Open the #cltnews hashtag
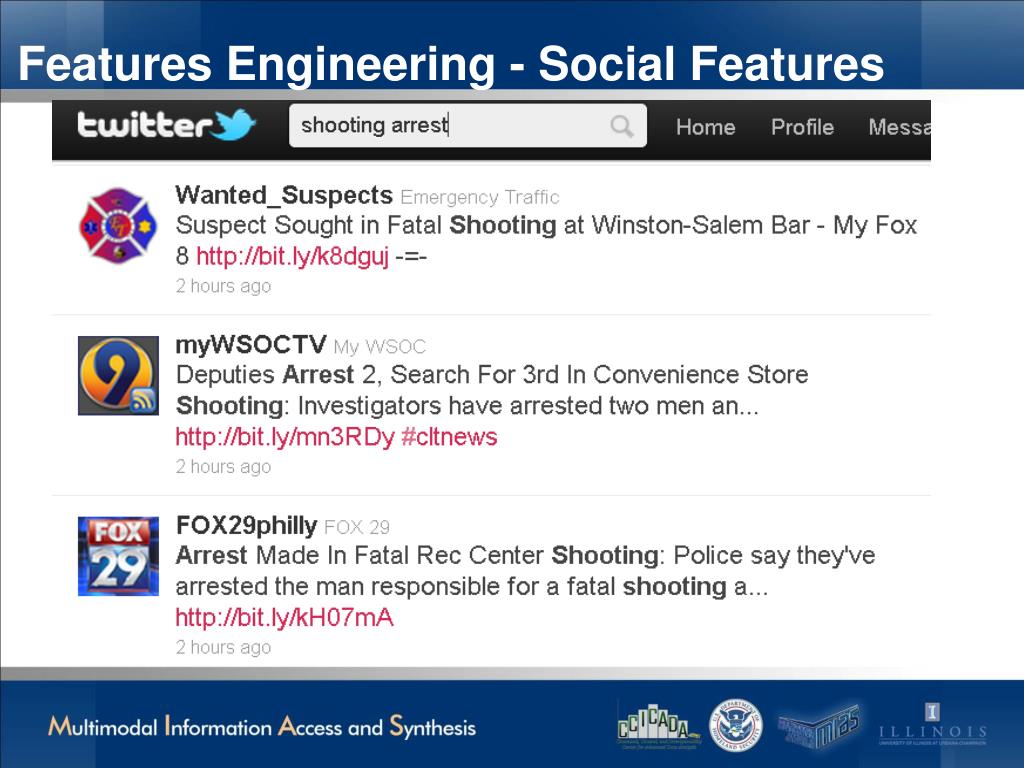Viewport: 1024px width, 768px height. tap(449, 436)
